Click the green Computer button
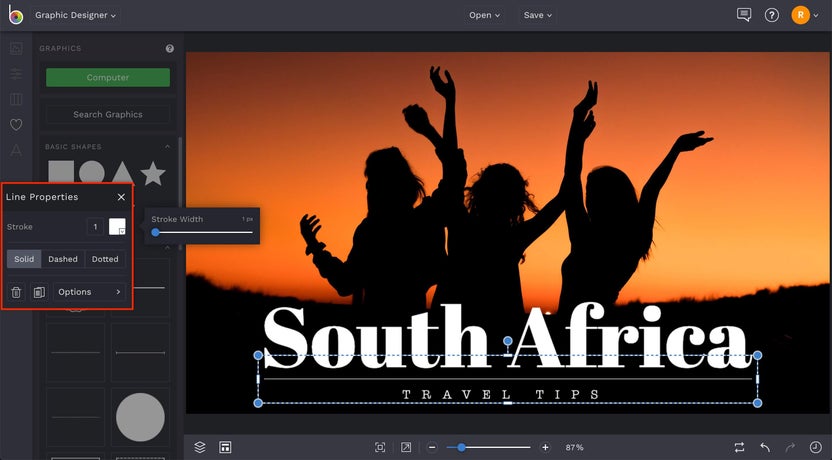Image resolution: width=832 pixels, height=460 pixels. pos(108,77)
